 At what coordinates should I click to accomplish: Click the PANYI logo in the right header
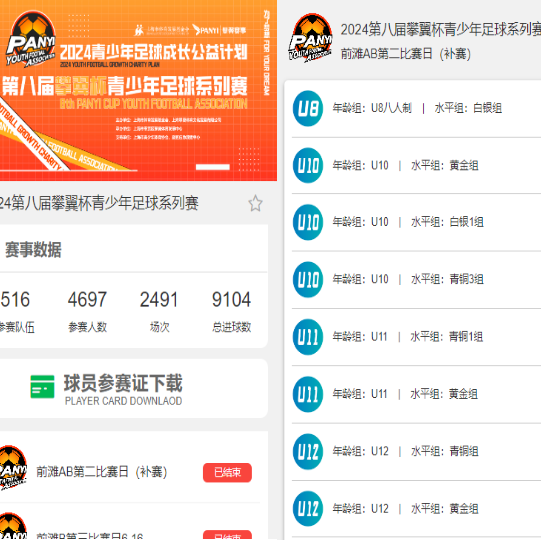click(311, 38)
